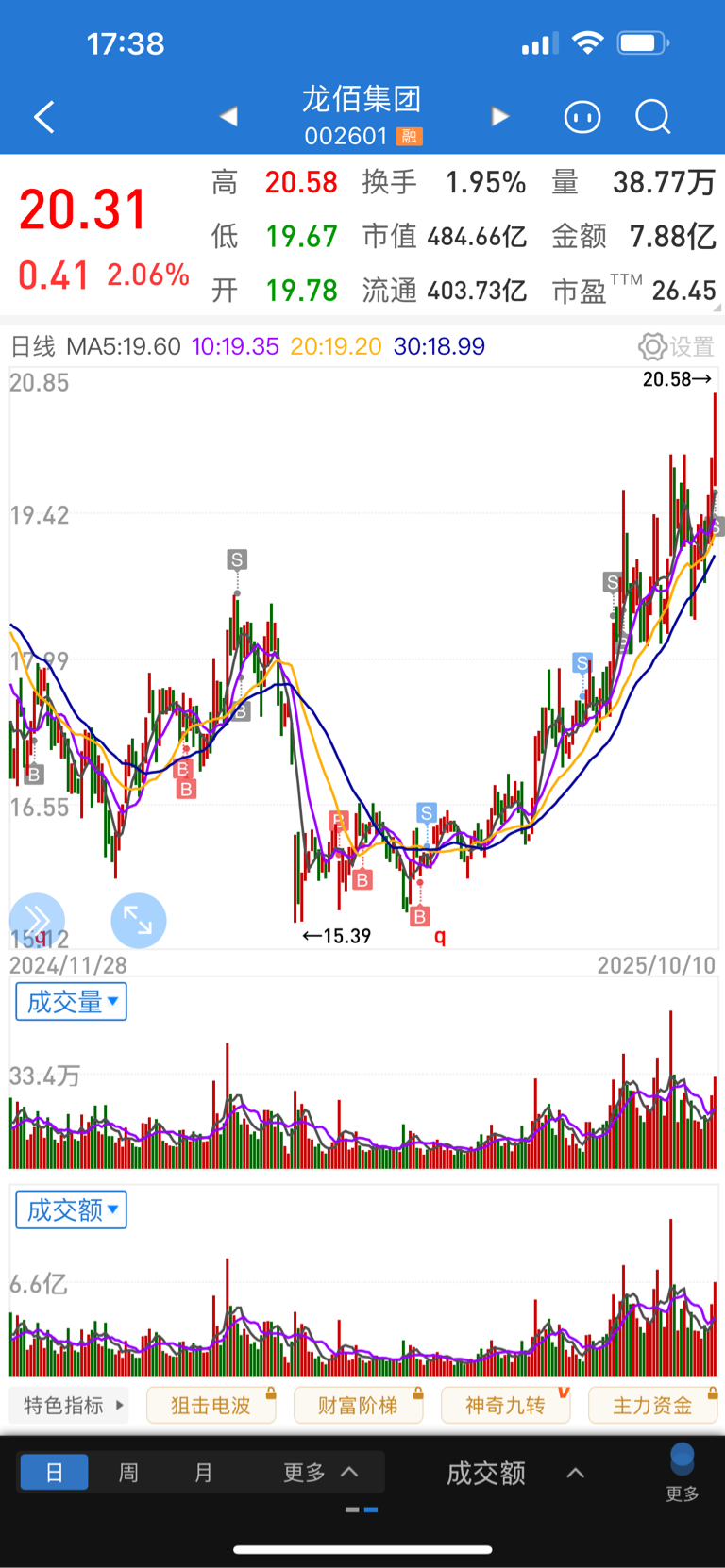Open the smiley assistant icon
Viewport: 725px width, 1568px height.
point(582,117)
